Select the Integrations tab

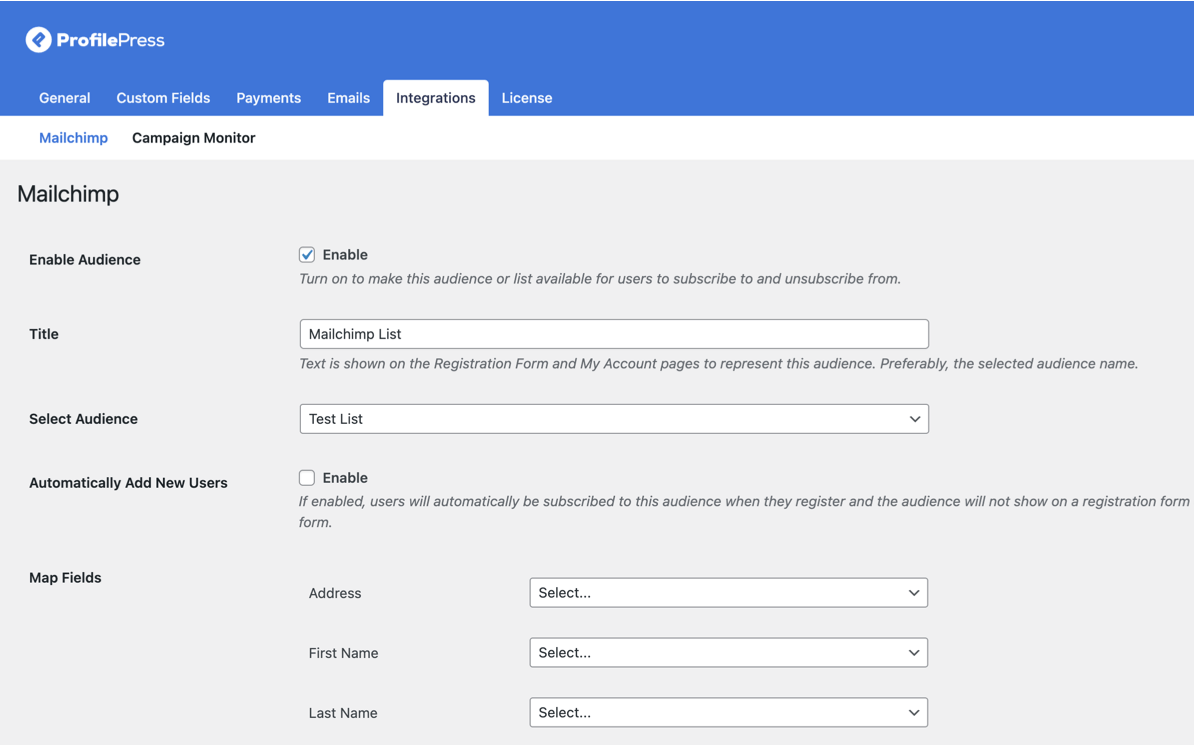pos(435,97)
